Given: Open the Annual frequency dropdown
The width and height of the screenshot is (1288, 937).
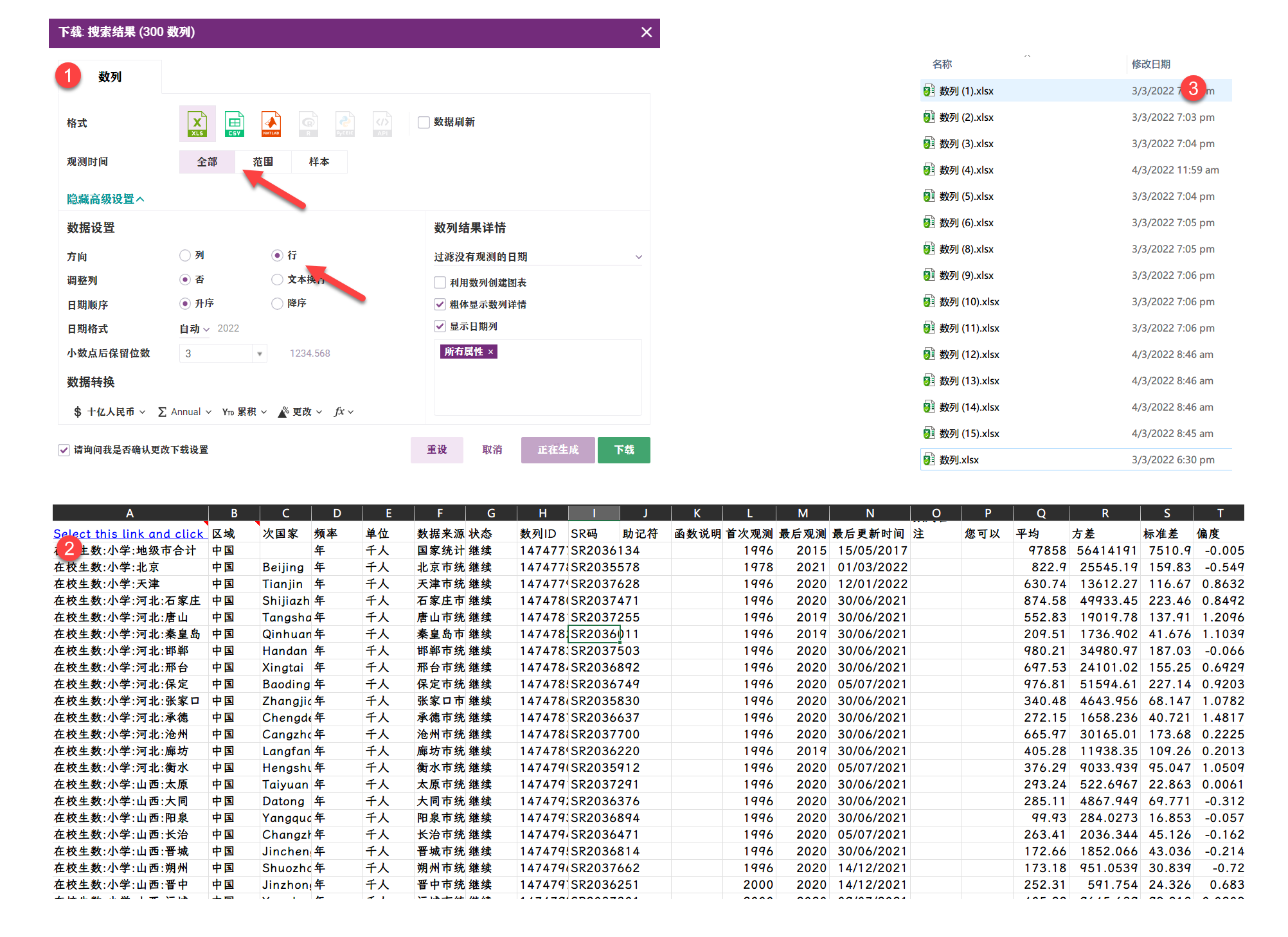Looking at the screenshot, I should 185,412.
